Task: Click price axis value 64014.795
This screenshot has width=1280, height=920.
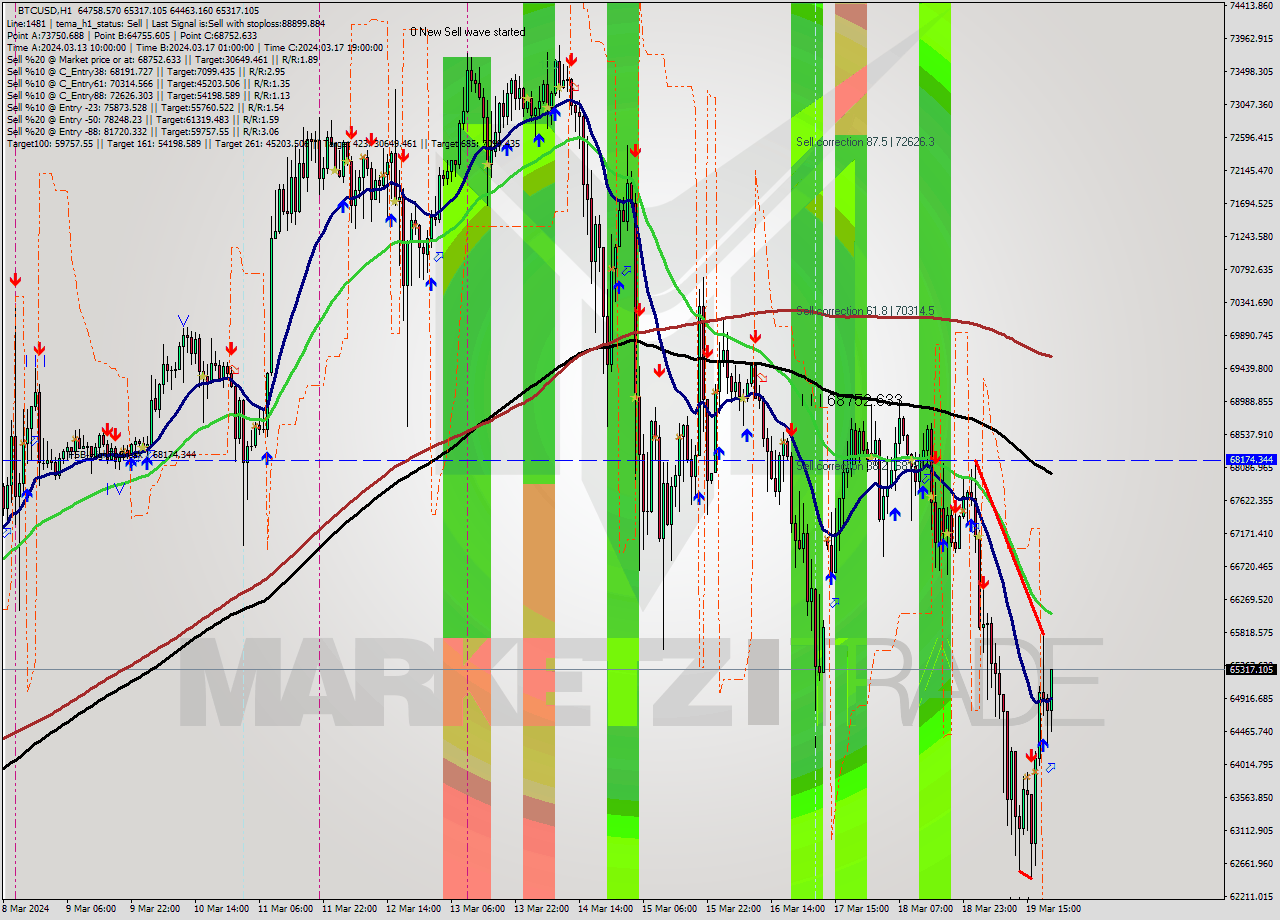Action: (x=1250, y=764)
